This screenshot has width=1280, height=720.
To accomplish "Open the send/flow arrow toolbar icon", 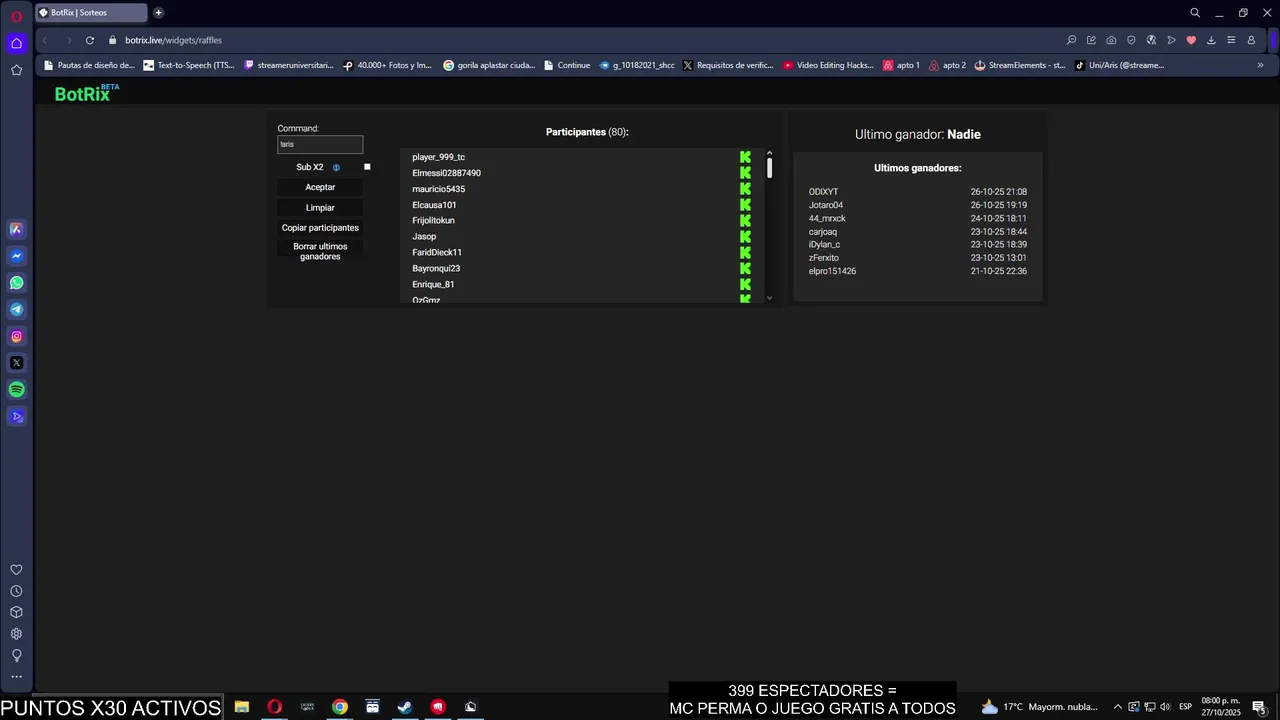I will point(1171,40).
